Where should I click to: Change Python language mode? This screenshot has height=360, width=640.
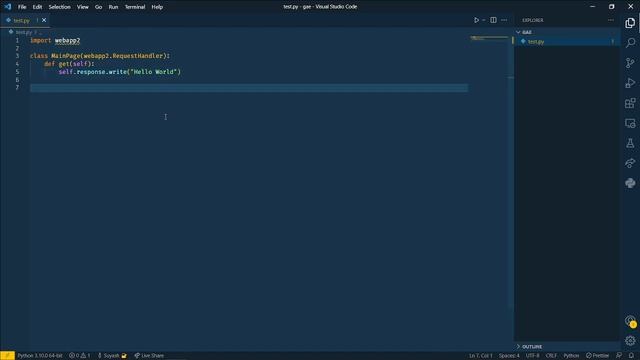(x=571, y=356)
